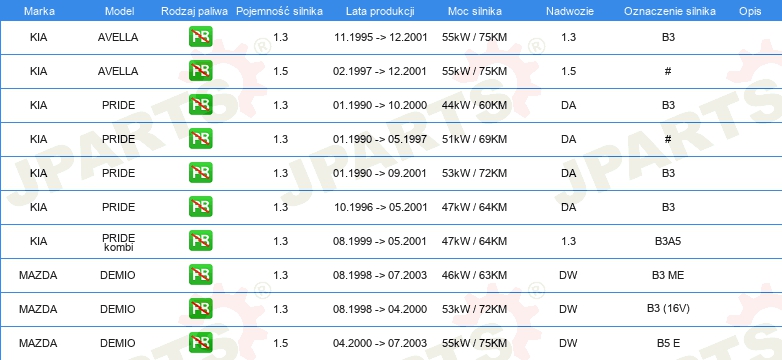Select the Marka column header

pos(39,11)
